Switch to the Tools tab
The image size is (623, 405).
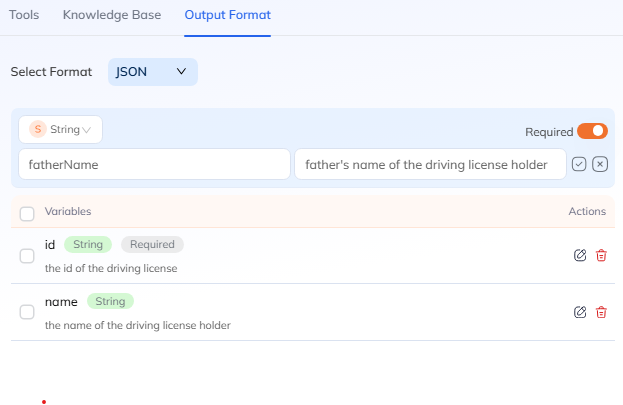coord(24,15)
